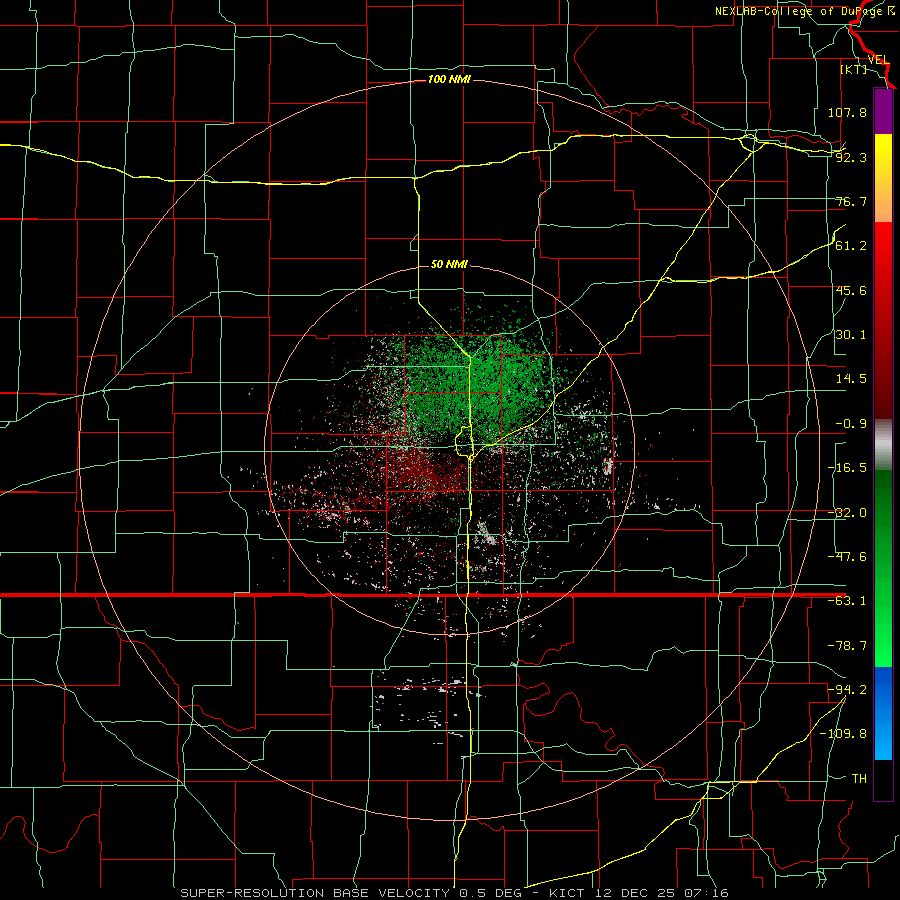Pick the gray near-zero segment of color bar
The image size is (900, 900).
pyautogui.click(x=883, y=444)
